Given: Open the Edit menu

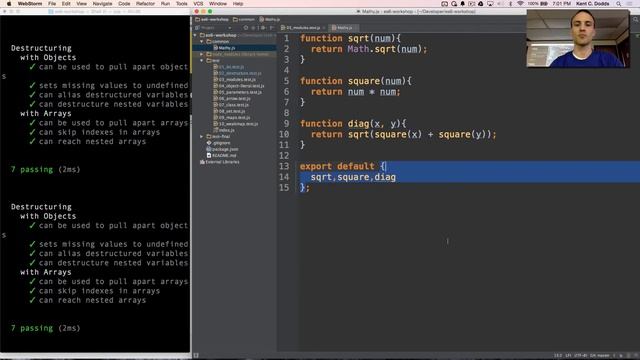Looking at the screenshot, I should tap(66, 4).
